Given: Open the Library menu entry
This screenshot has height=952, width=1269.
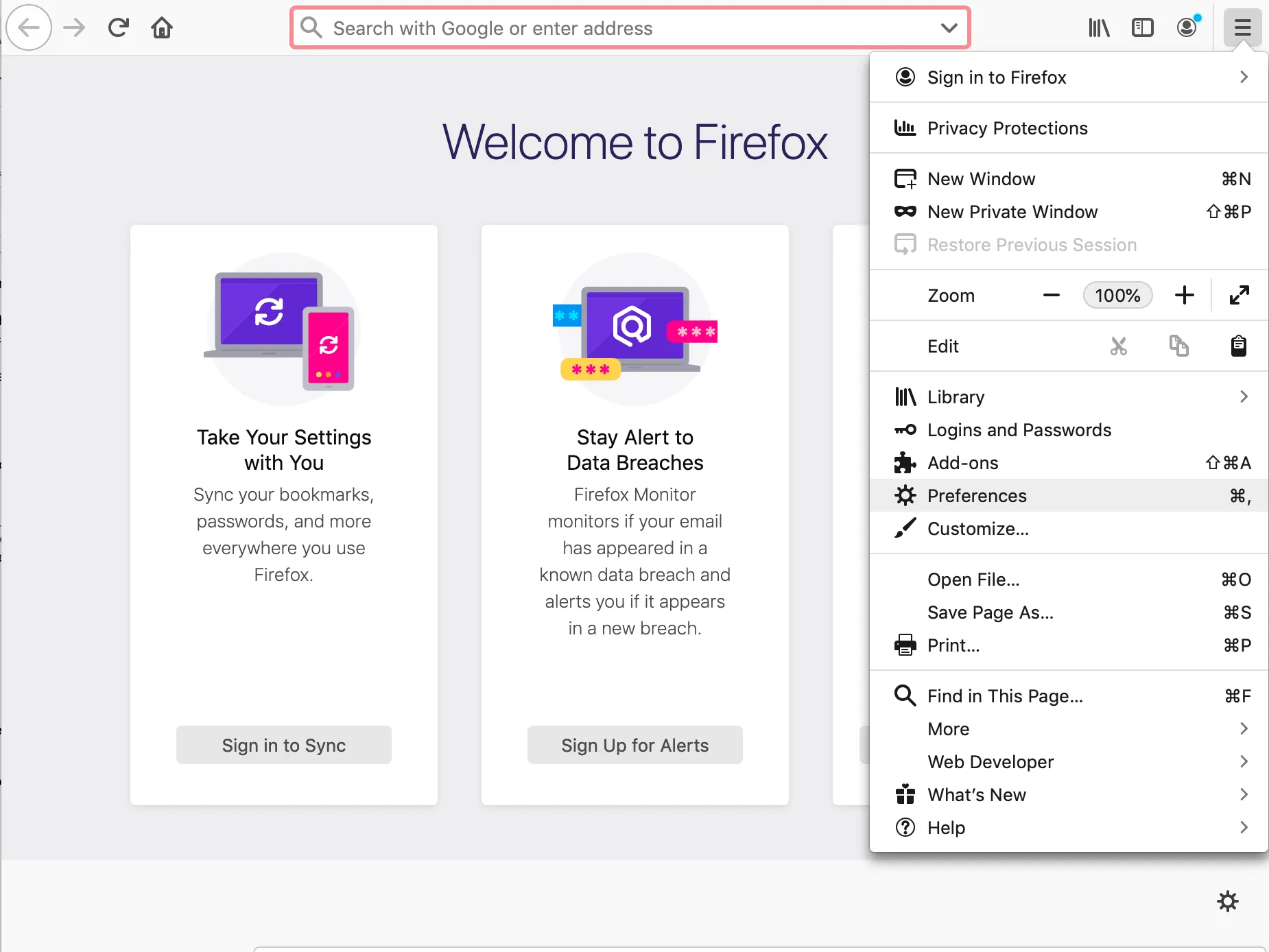Looking at the screenshot, I should [1069, 397].
